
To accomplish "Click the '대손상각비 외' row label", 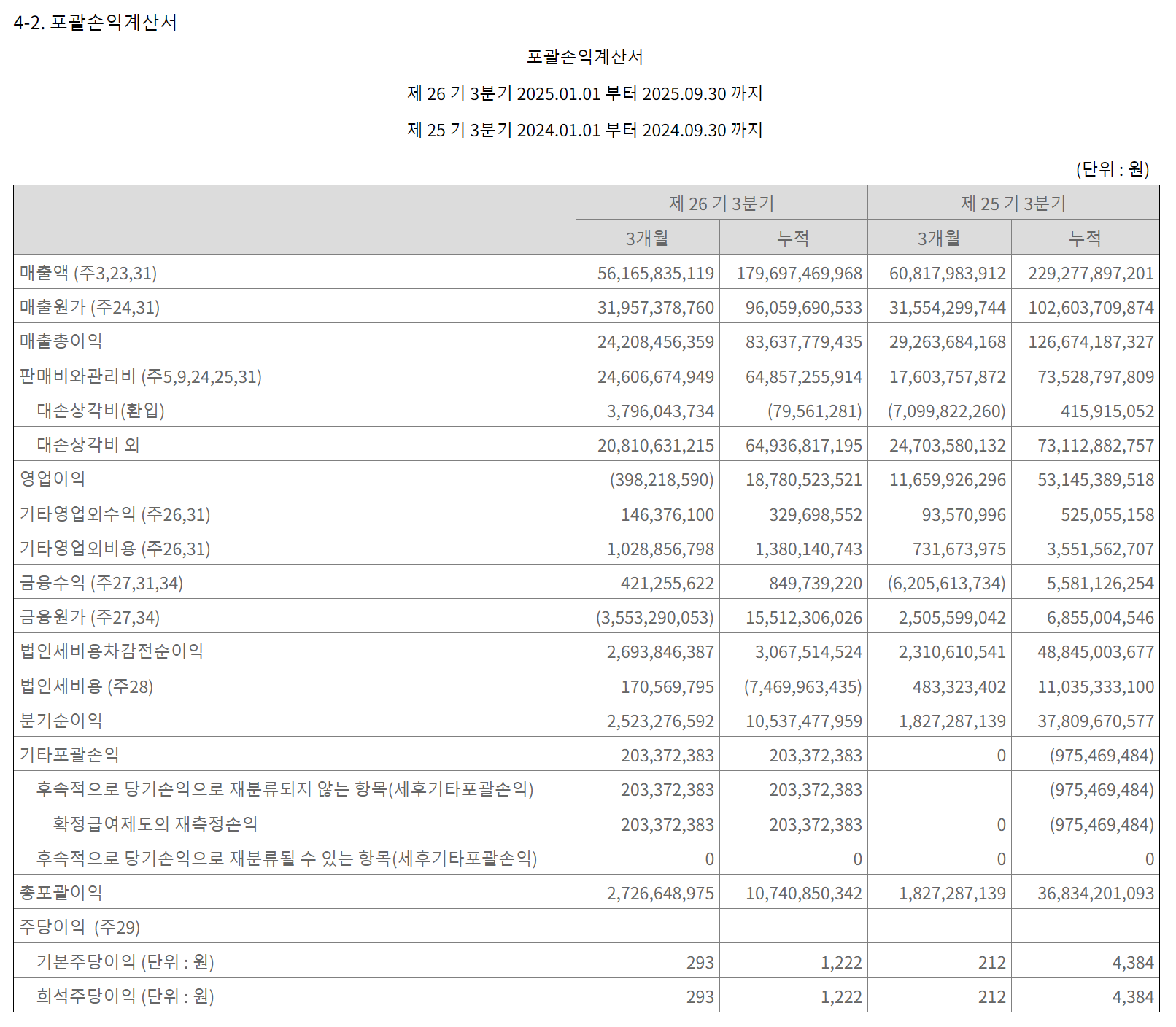I will (88, 444).
